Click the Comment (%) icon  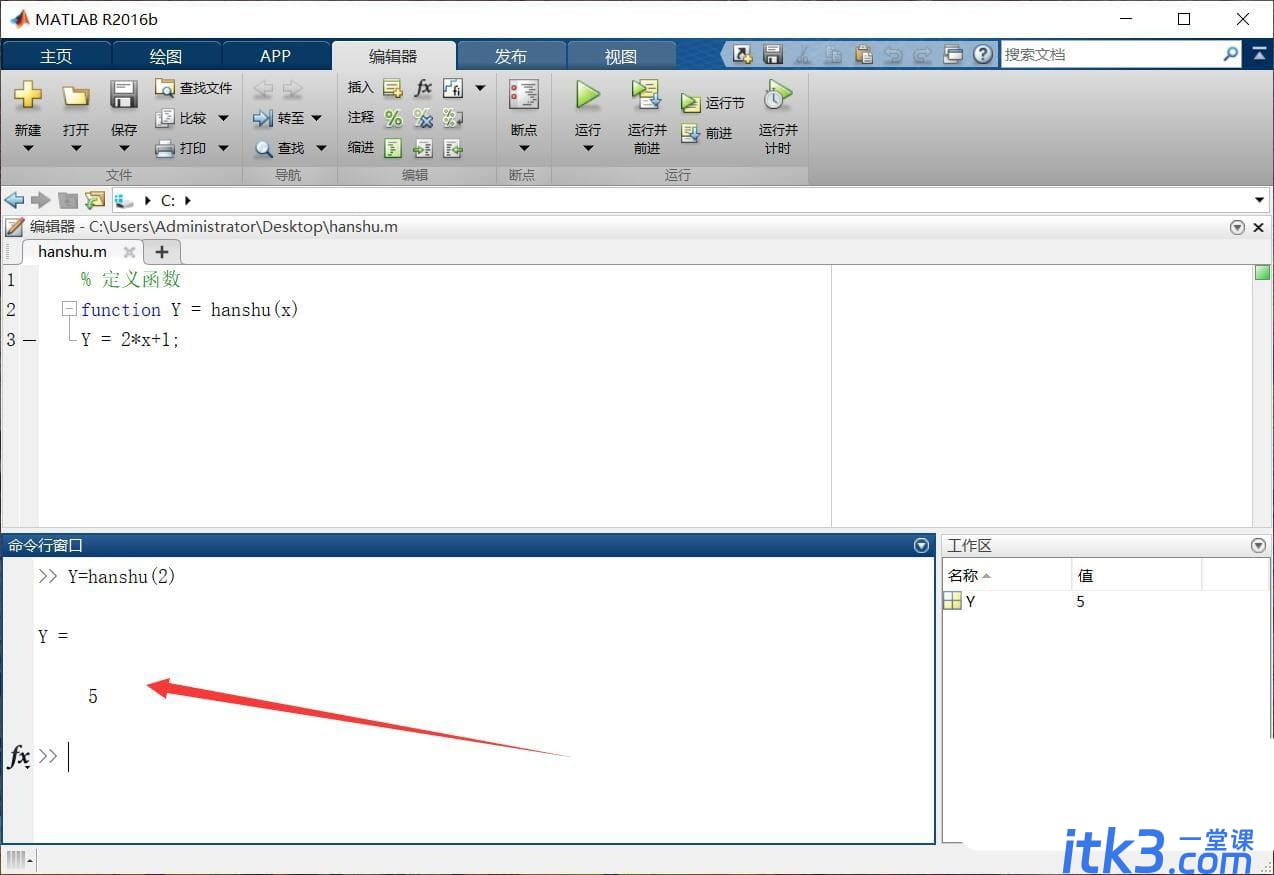tap(393, 118)
